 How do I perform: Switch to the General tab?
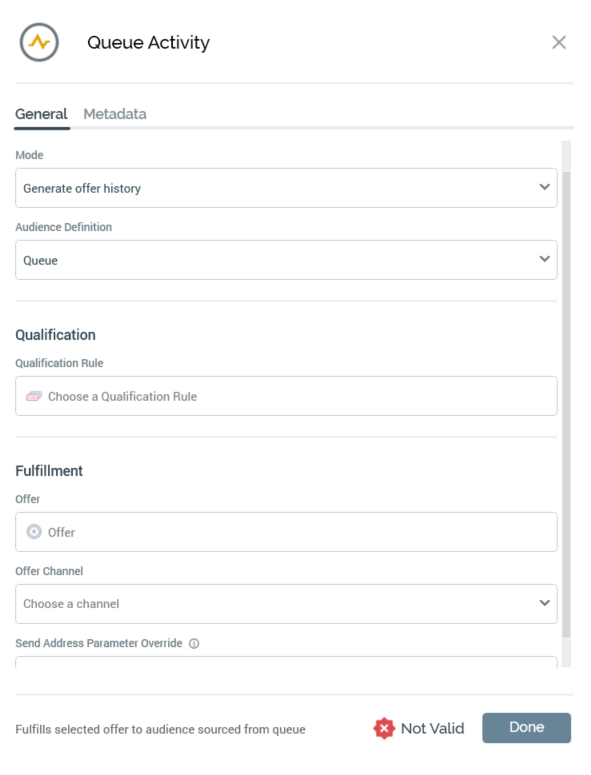(42, 114)
